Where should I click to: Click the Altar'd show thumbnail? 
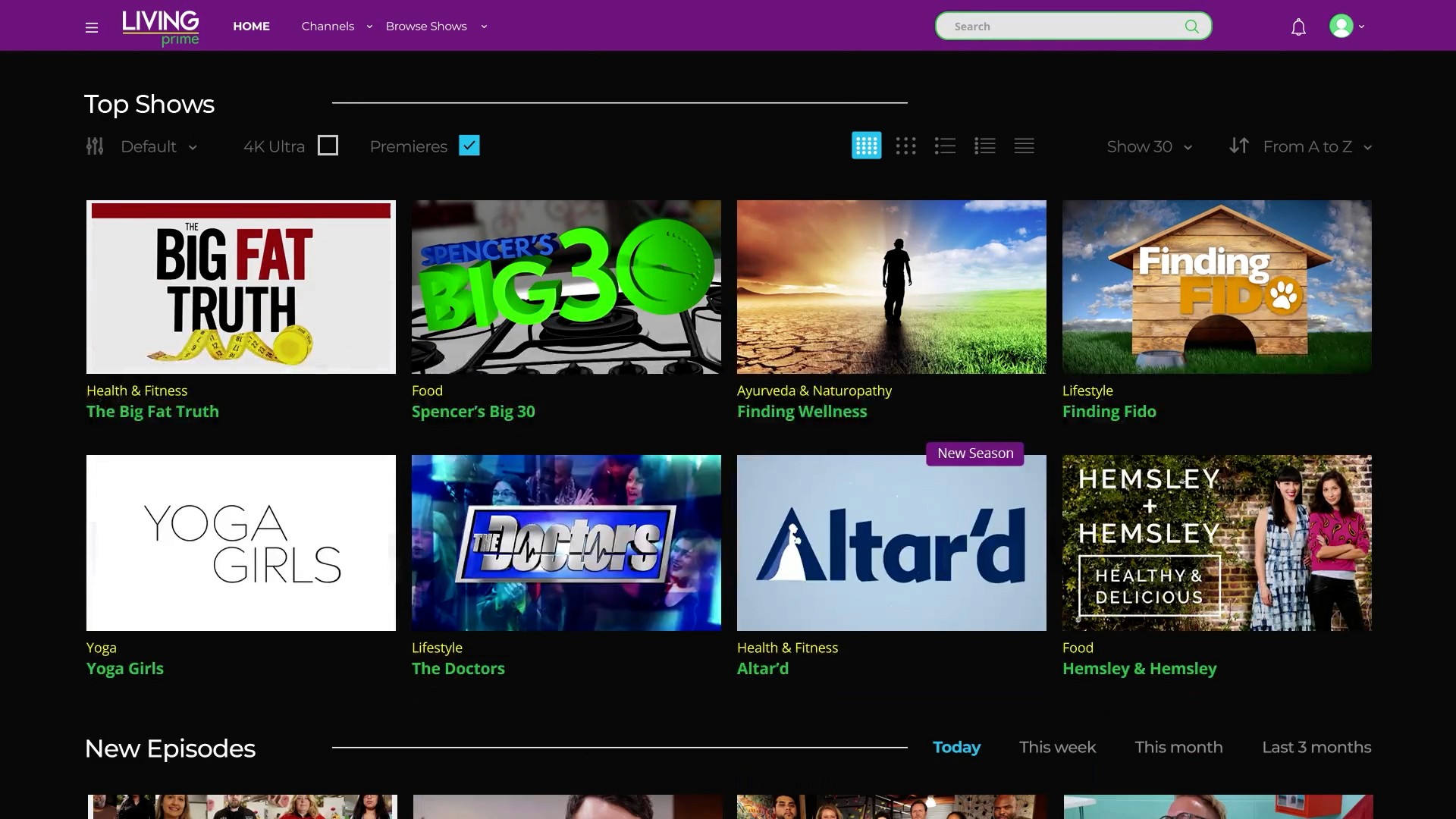coord(891,543)
